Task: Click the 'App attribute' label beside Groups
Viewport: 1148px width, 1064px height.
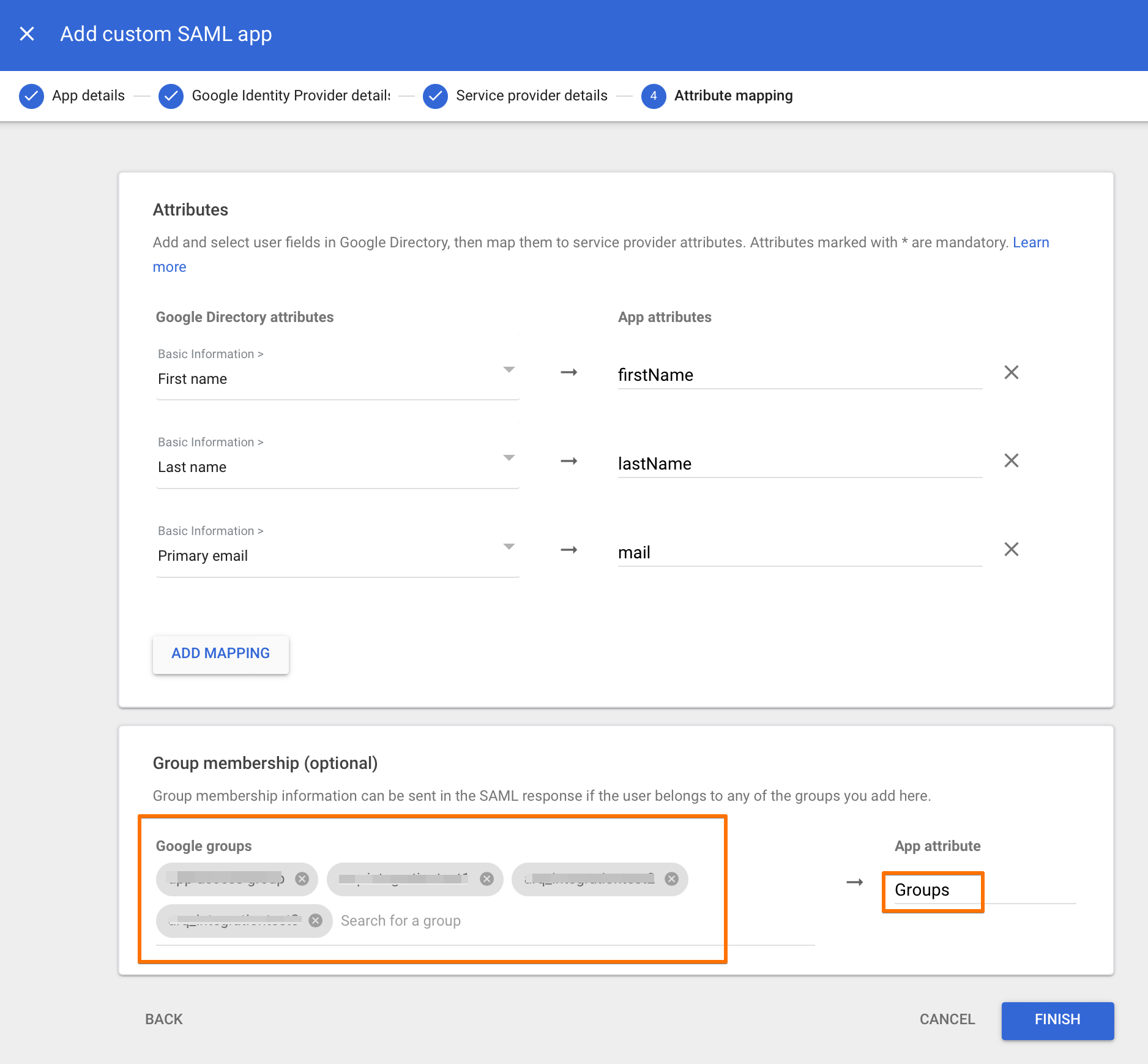Action: coord(937,846)
